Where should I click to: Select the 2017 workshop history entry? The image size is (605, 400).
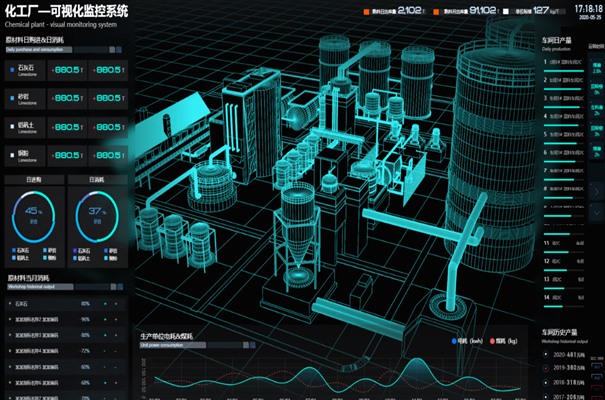point(564,396)
